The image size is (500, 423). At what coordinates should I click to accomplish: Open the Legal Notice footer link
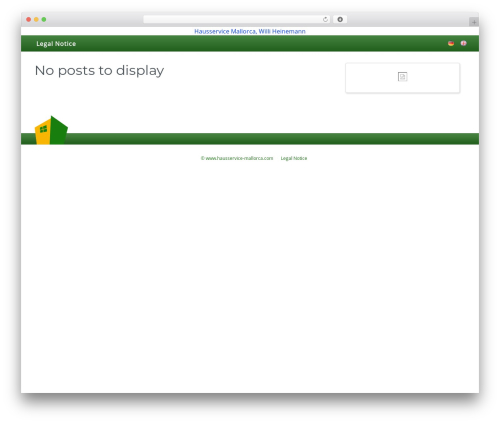[294, 158]
